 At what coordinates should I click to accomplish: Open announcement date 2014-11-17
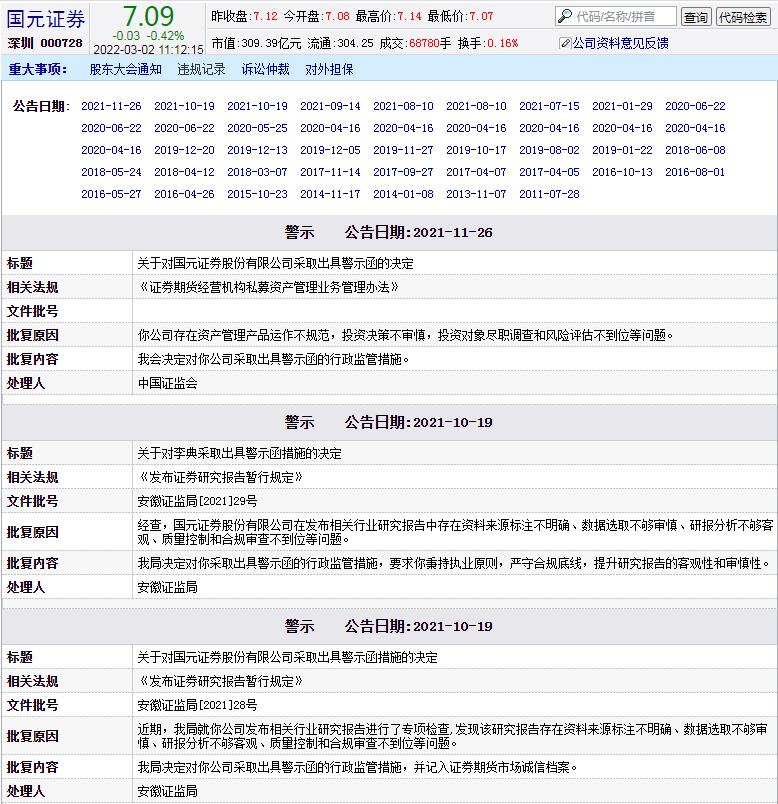tap(330, 194)
